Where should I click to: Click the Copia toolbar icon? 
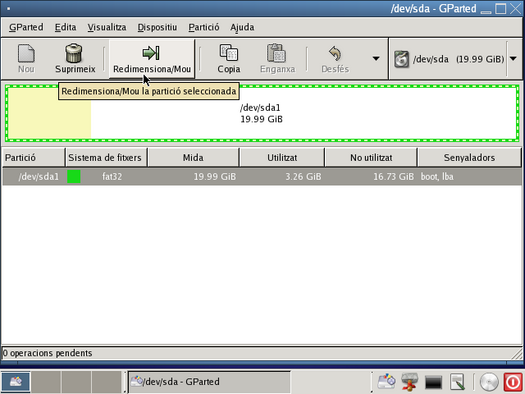[x=229, y=53]
